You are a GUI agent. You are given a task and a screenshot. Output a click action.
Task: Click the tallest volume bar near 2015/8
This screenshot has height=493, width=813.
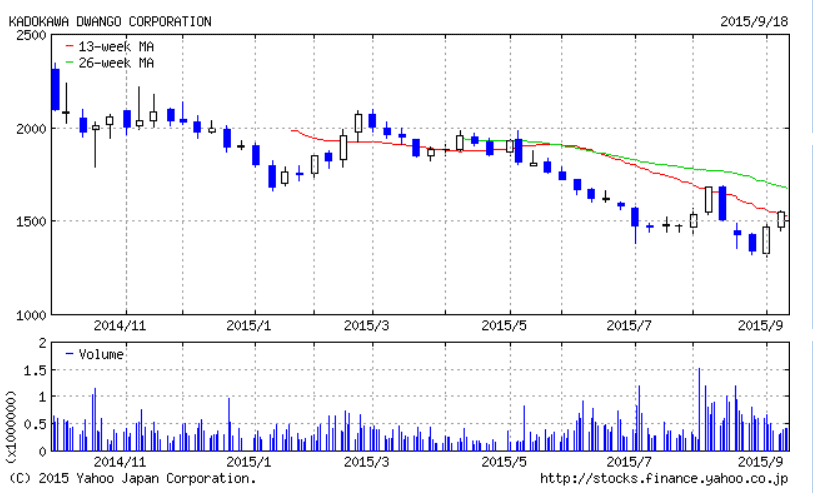pyautogui.click(x=699, y=410)
